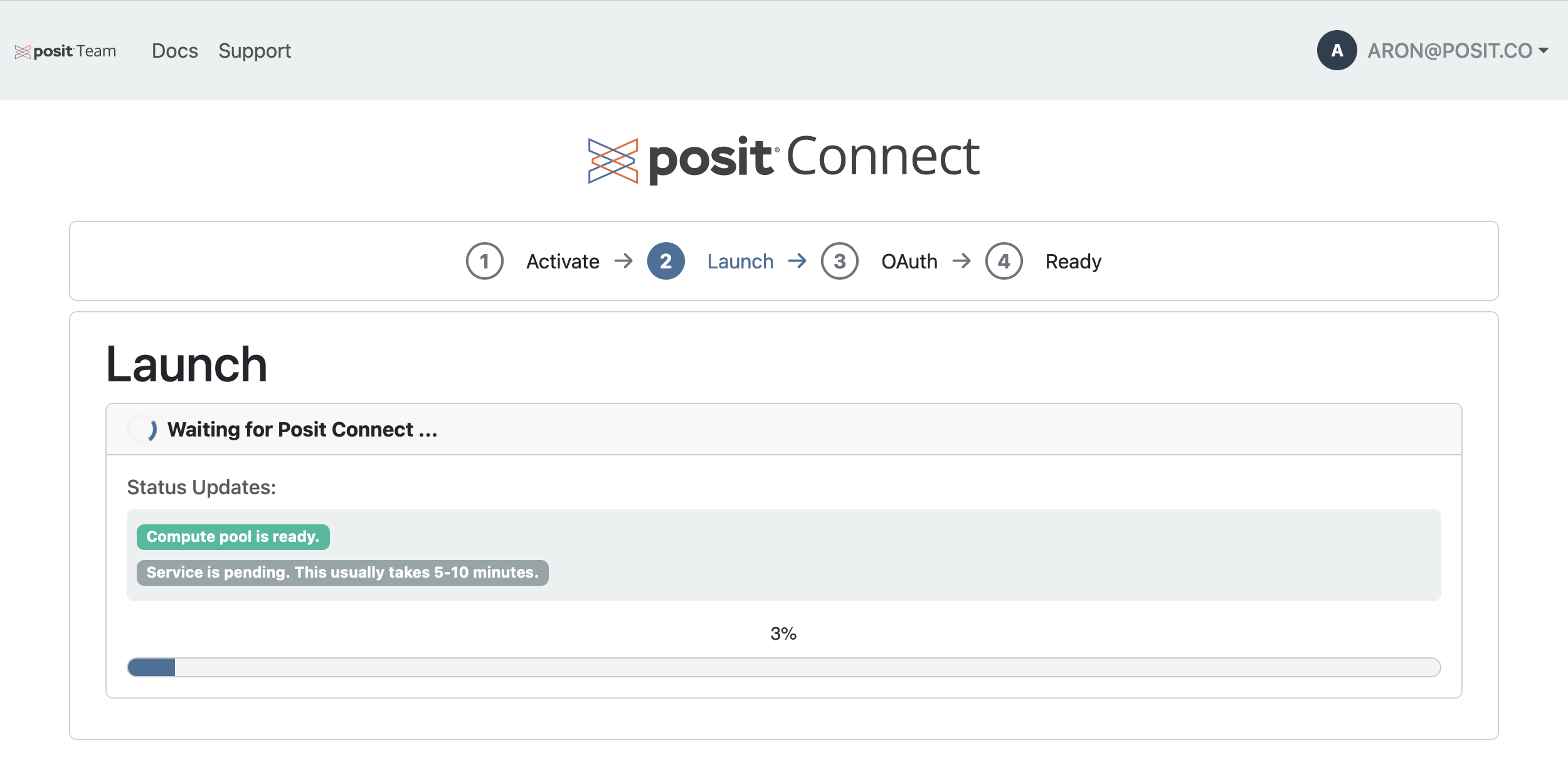Click the loading spinner beside Waiting
1568x784 pixels.
(x=142, y=430)
